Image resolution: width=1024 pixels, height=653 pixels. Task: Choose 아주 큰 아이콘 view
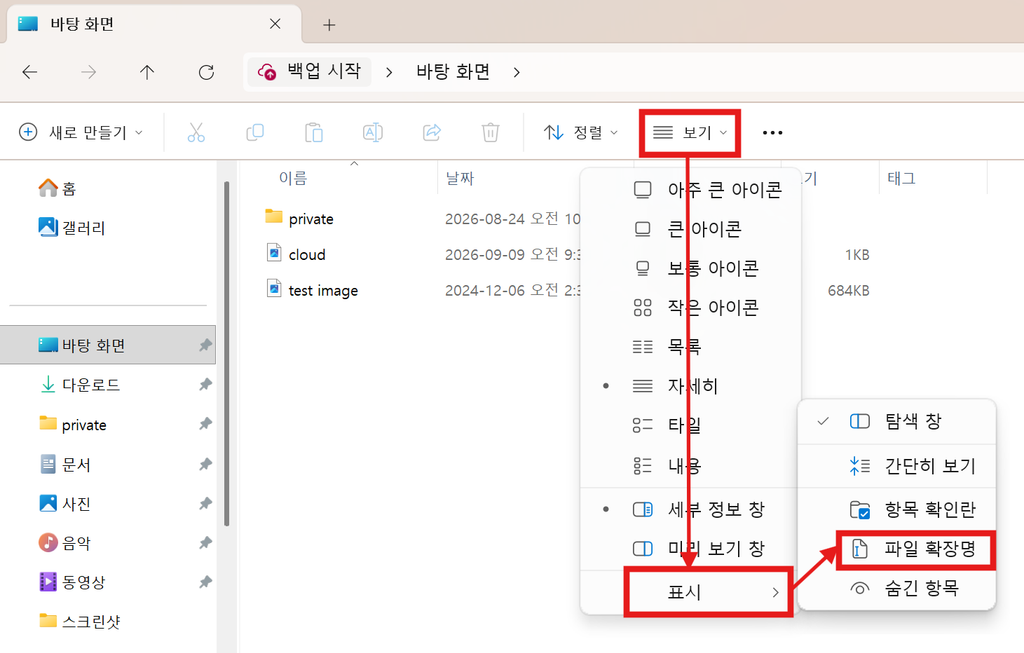[690, 190]
